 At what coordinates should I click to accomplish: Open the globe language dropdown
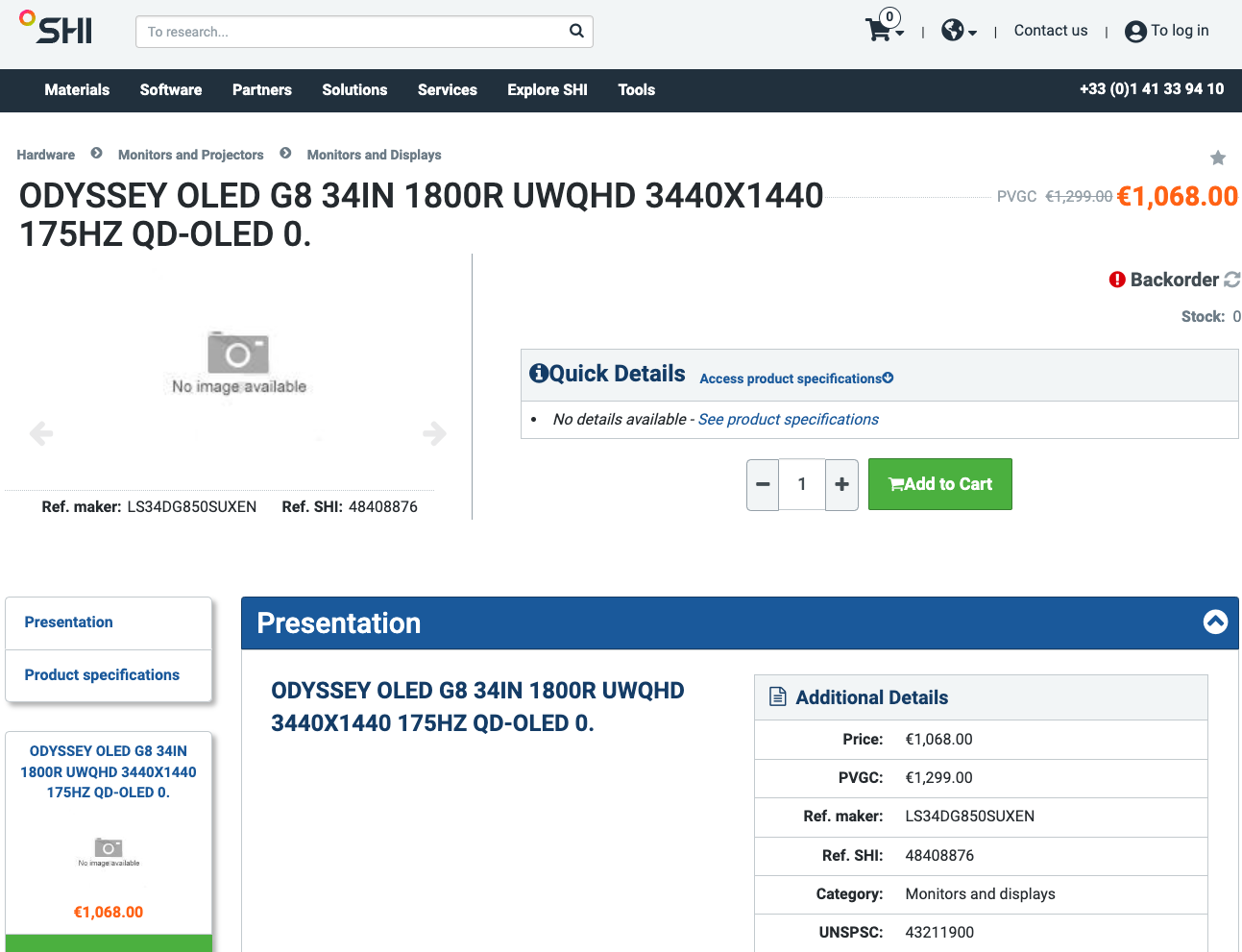[958, 31]
